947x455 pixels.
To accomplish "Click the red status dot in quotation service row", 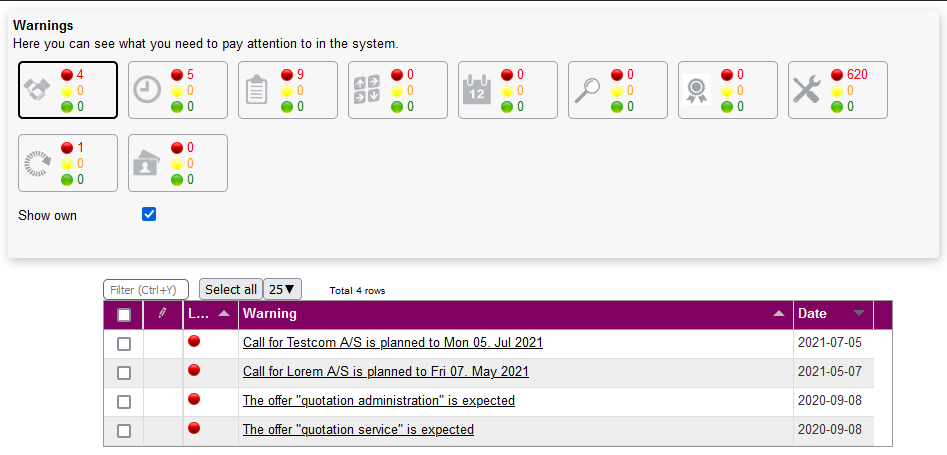I will pyautogui.click(x=194, y=428).
